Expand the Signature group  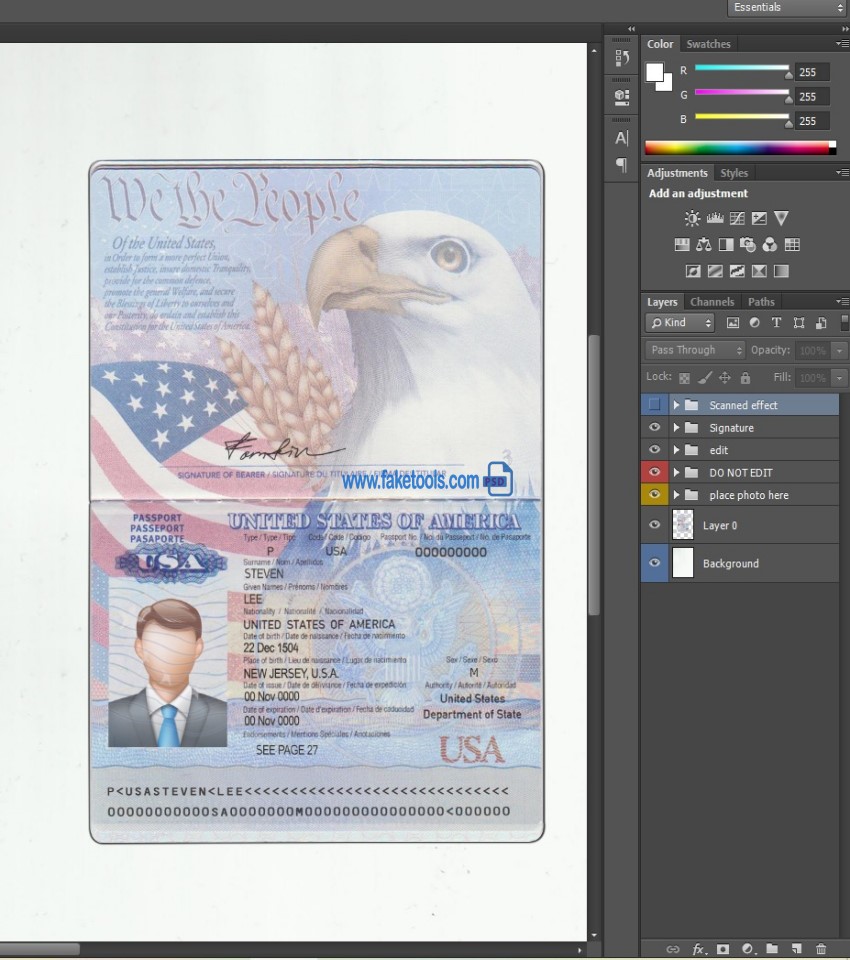(x=677, y=427)
